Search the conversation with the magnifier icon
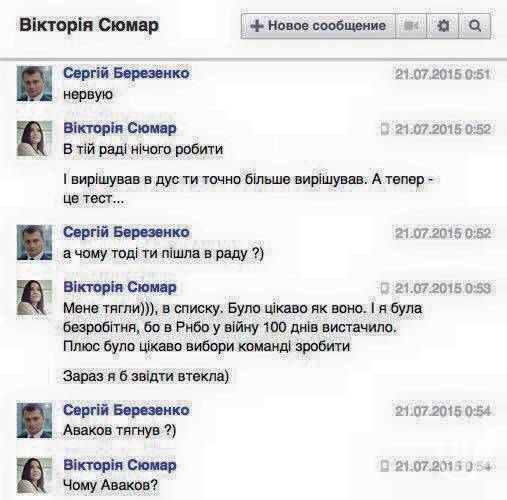The height and width of the screenshot is (500, 507). (x=475, y=26)
